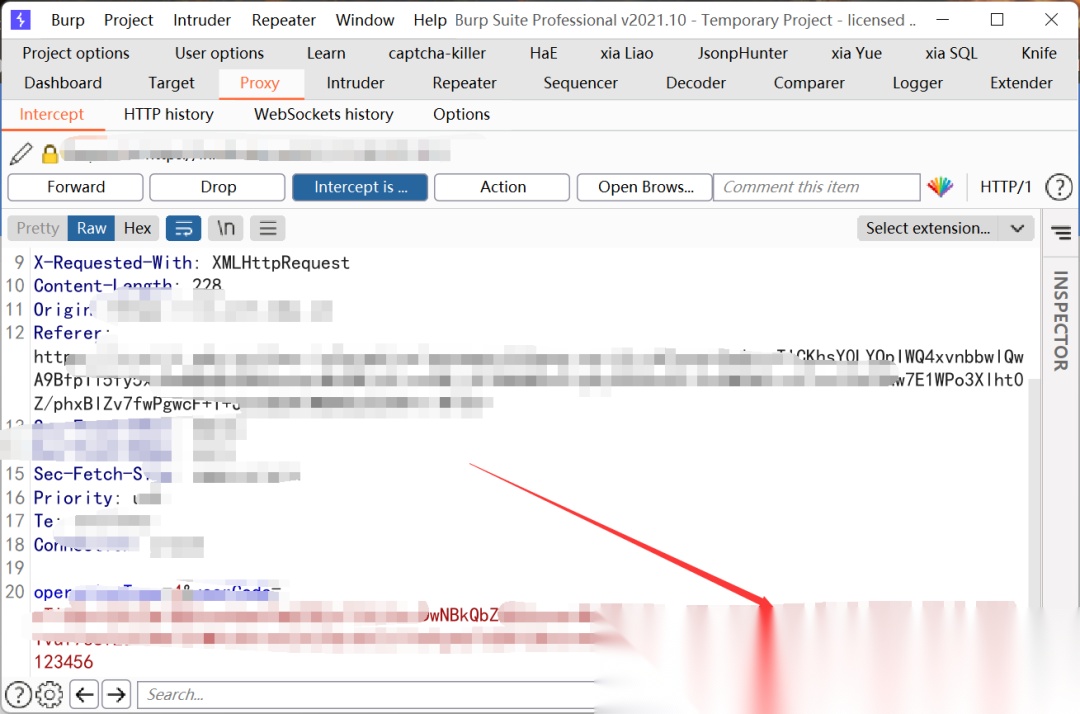
Task: Click the Open Browser button
Action: (645, 187)
